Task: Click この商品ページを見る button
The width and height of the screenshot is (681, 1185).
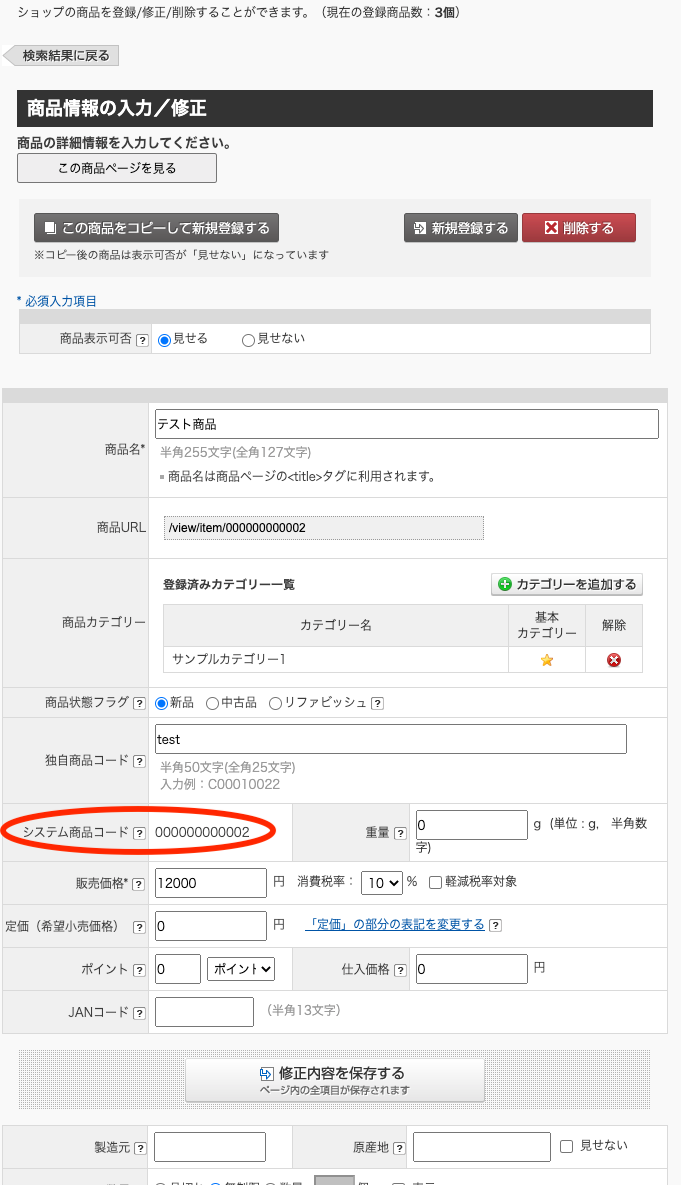Action: [x=117, y=168]
